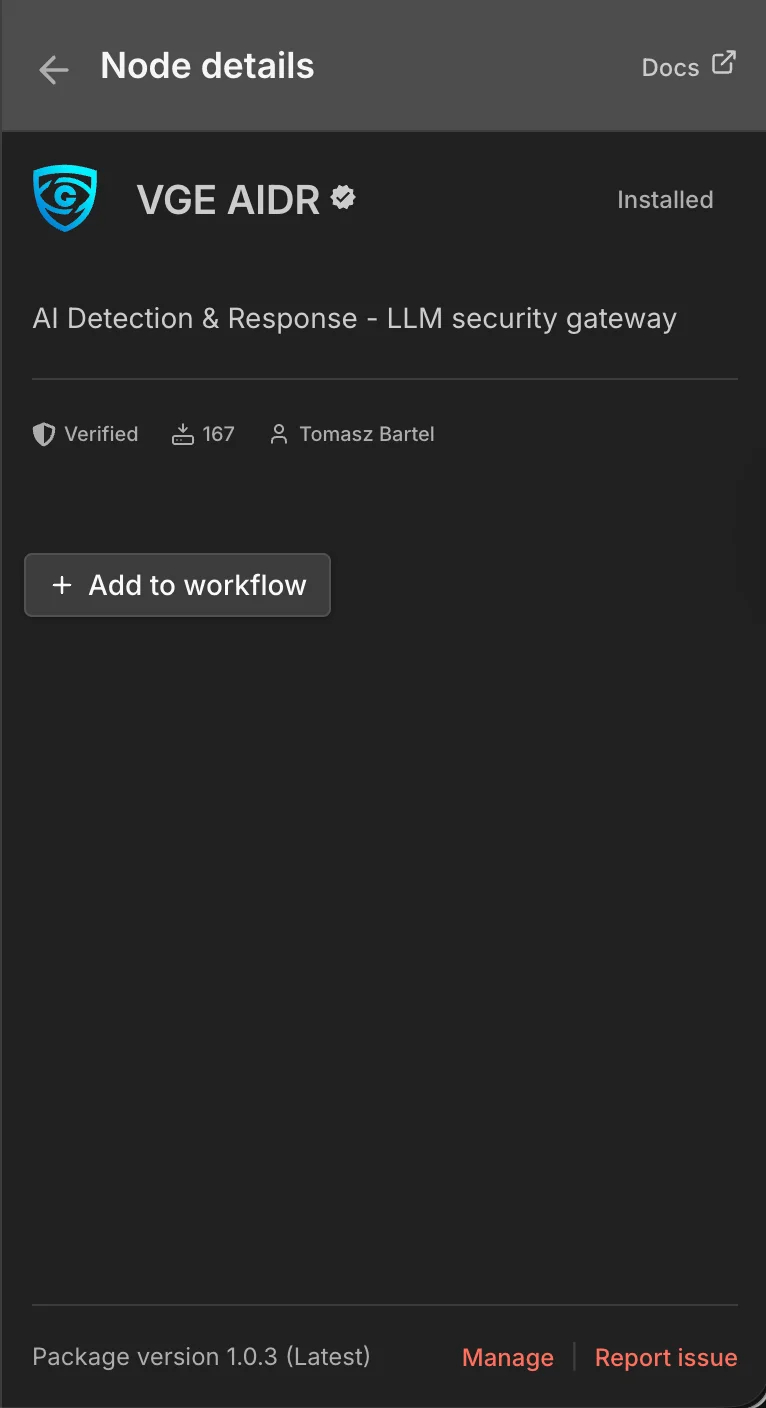Click the author name Tomasz Bartel
Image resolution: width=766 pixels, height=1408 pixels.
(x=366, y=434)
